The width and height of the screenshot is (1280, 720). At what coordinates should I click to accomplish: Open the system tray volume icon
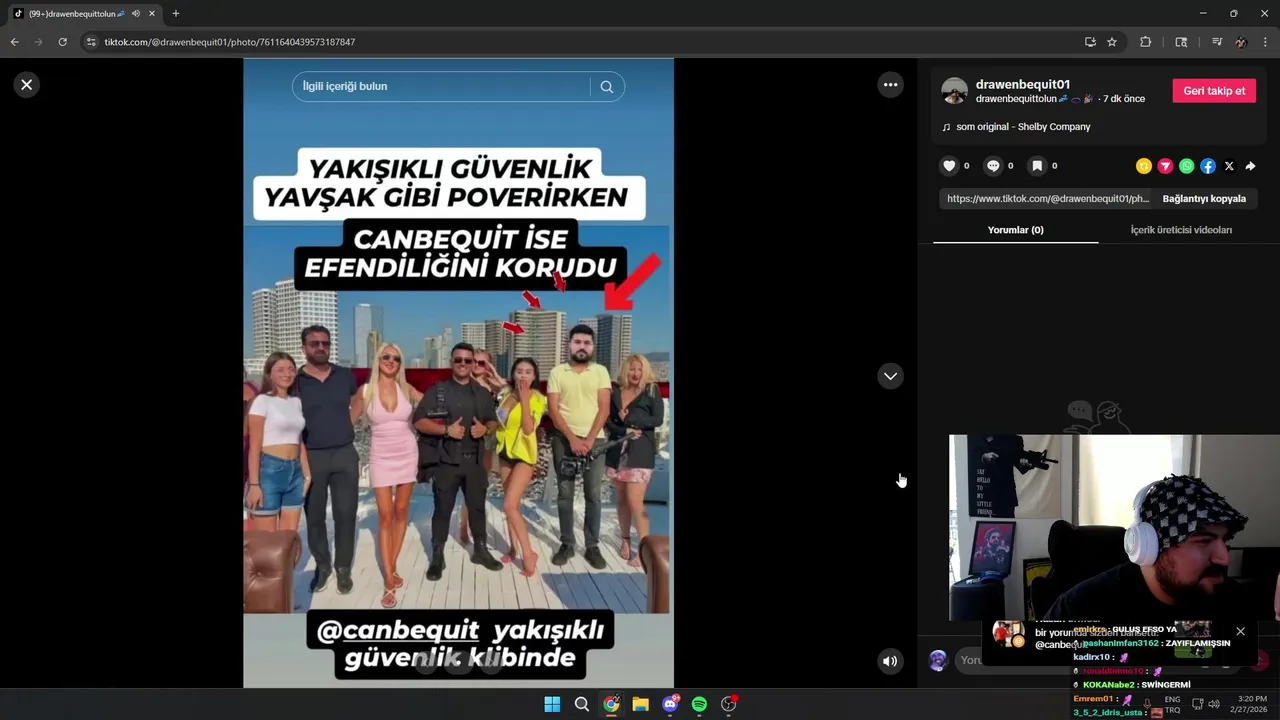click(x=1214, y=704)
